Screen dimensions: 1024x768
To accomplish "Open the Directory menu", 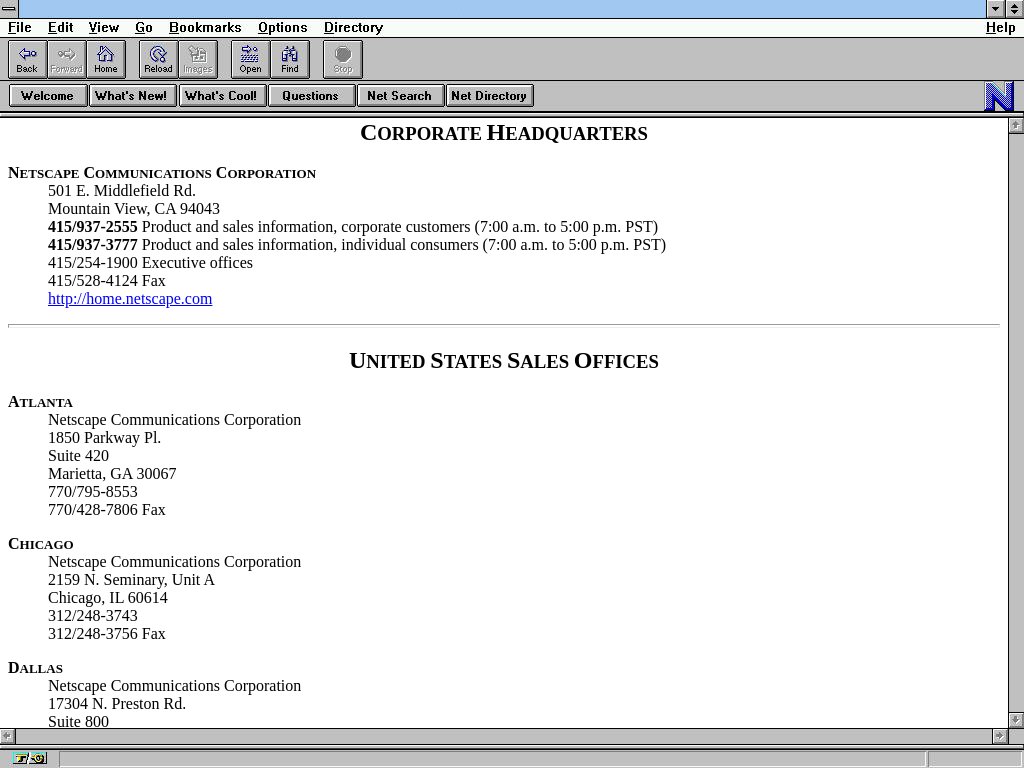I will [353, 27].
